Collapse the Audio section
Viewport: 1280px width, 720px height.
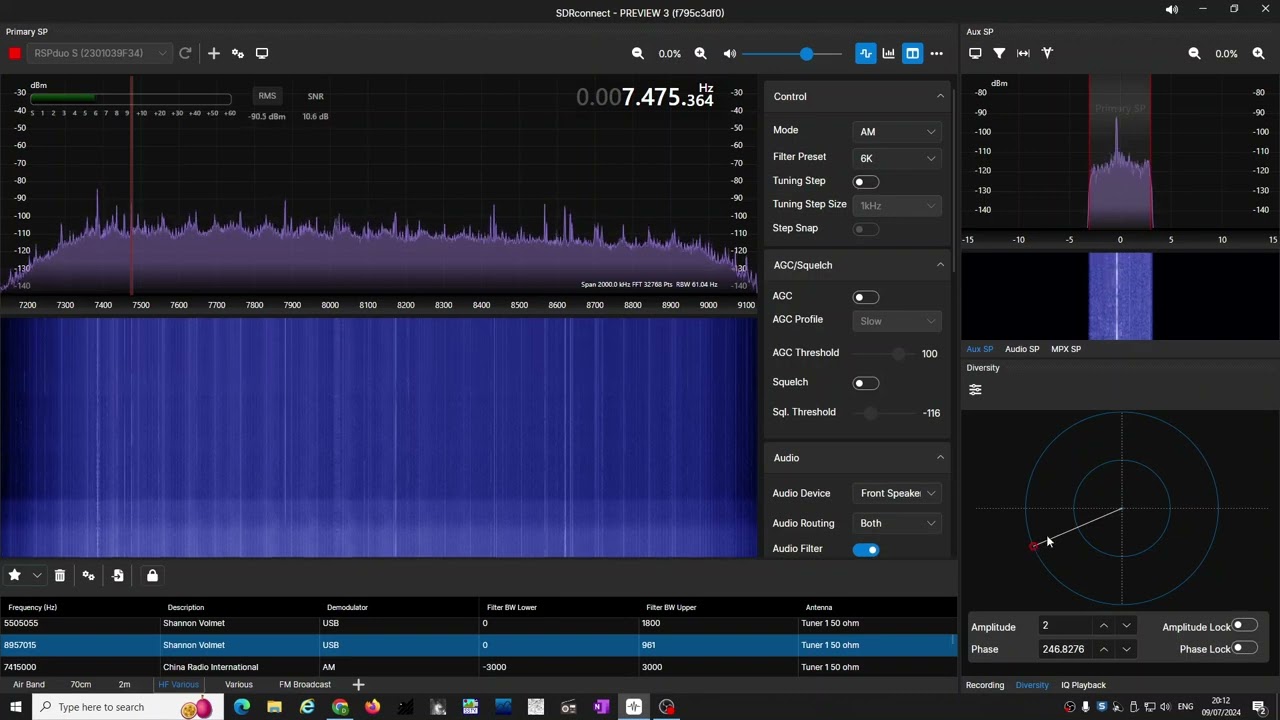tap(940, 457)
